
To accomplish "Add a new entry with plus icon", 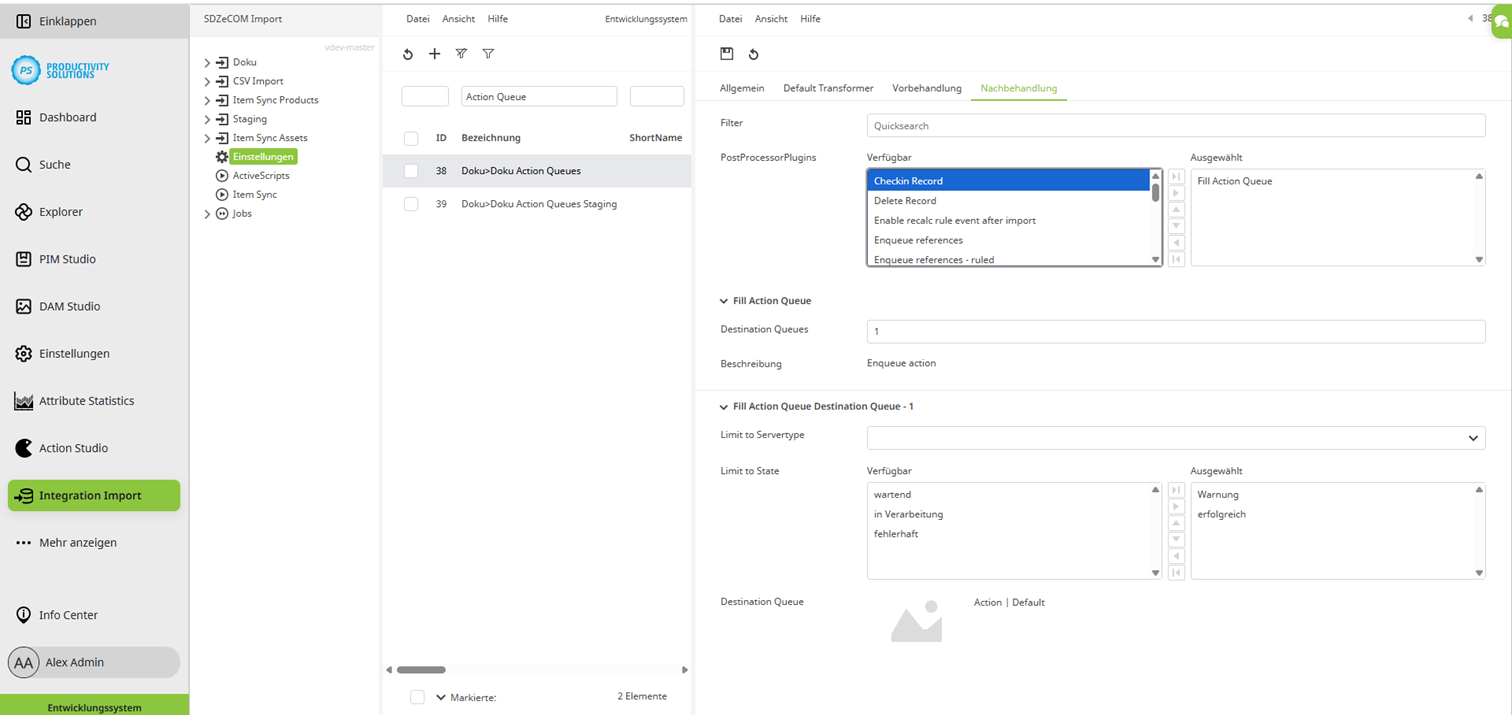I will click(434, 54).
